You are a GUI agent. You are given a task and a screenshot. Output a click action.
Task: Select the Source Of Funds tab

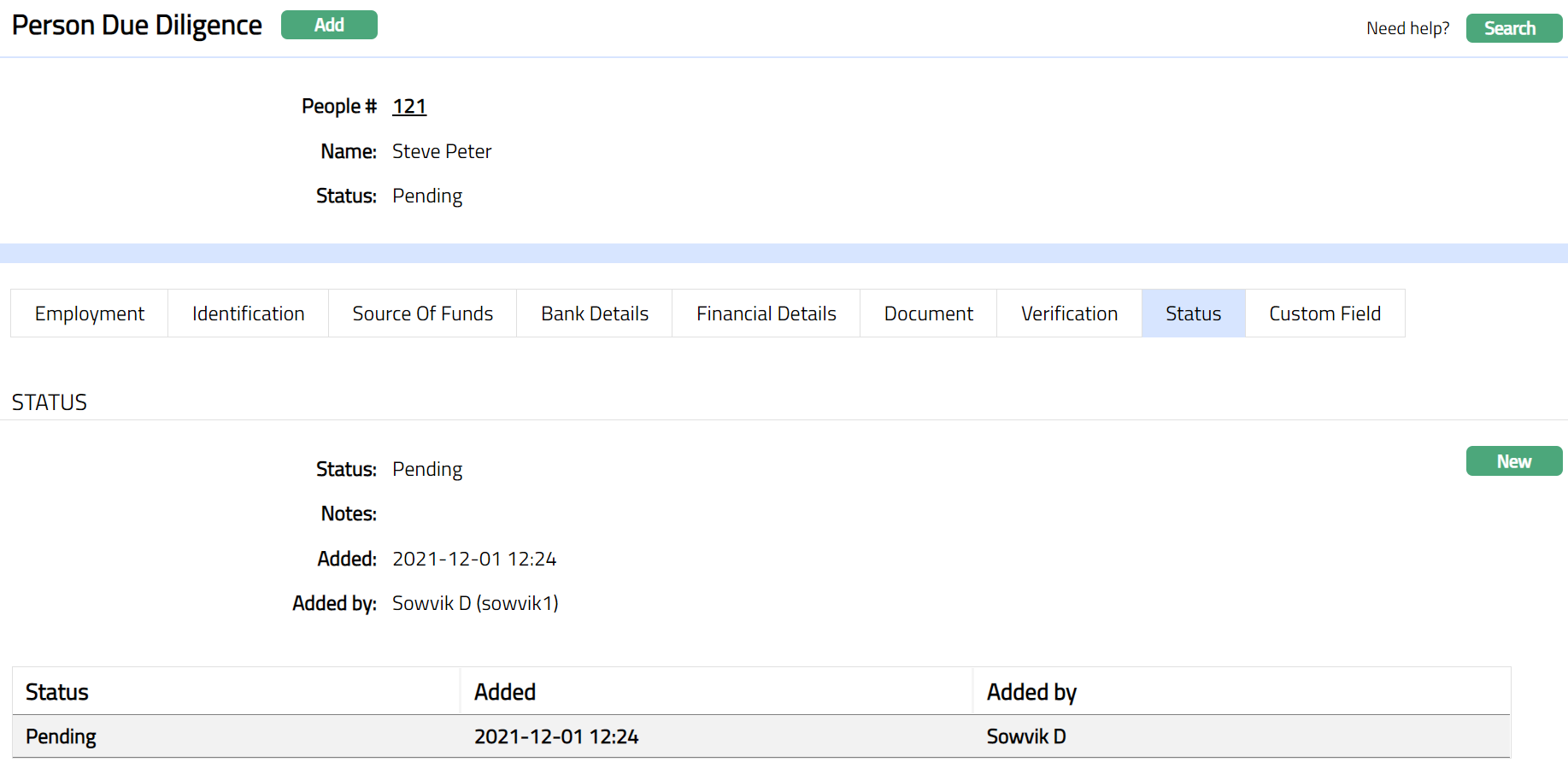[422, 314]
